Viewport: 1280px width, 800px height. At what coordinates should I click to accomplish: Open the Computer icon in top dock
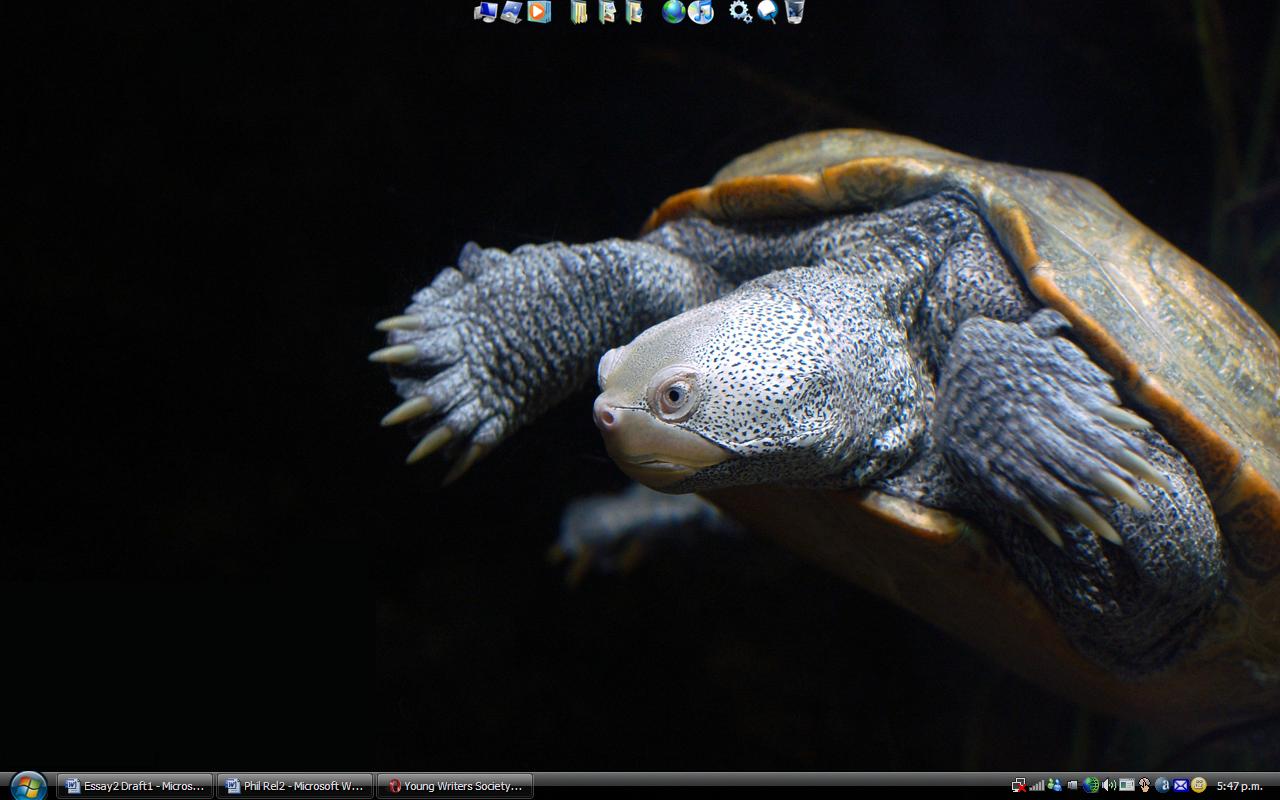[486, 12]
